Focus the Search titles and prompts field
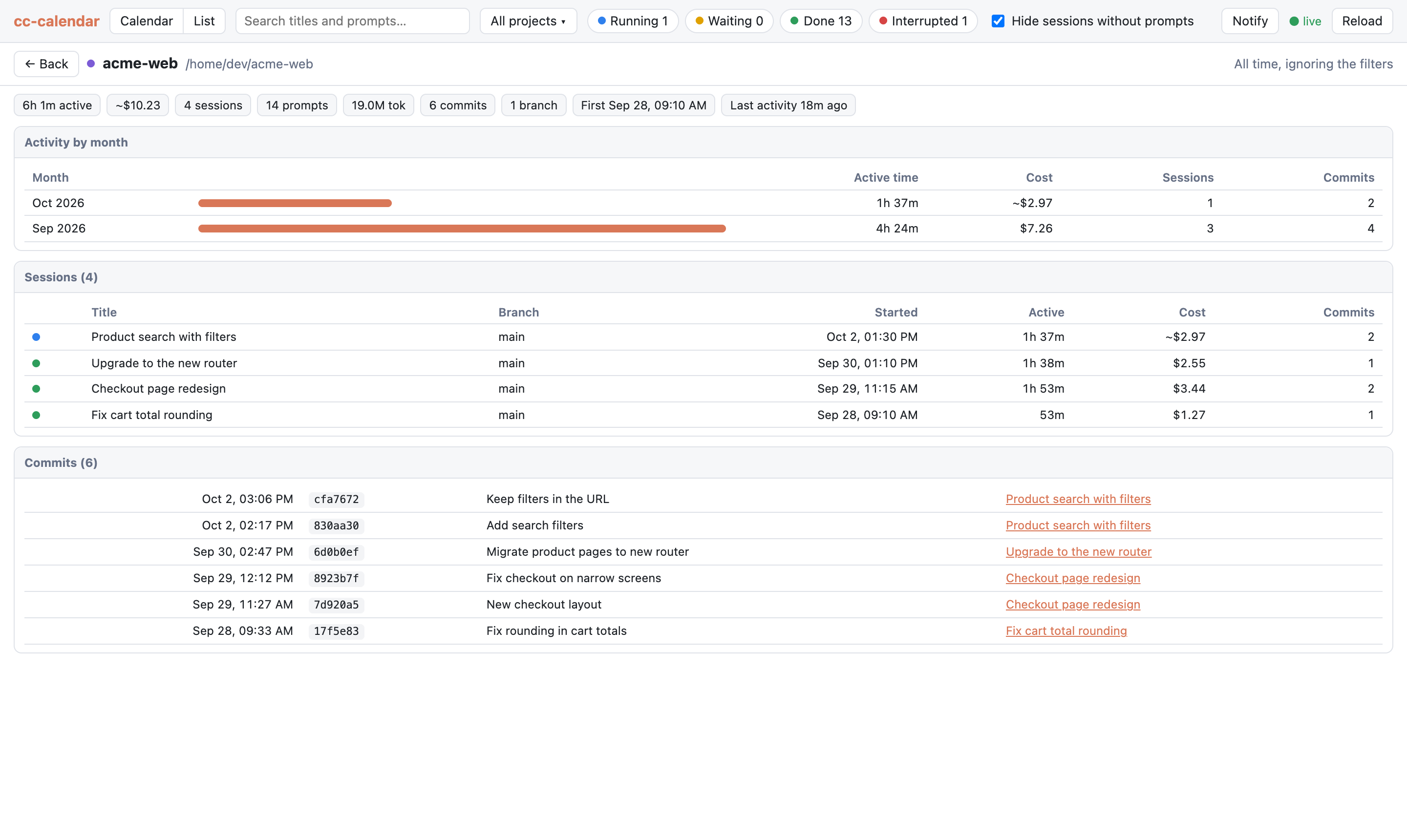 click(x=352, y=21)
